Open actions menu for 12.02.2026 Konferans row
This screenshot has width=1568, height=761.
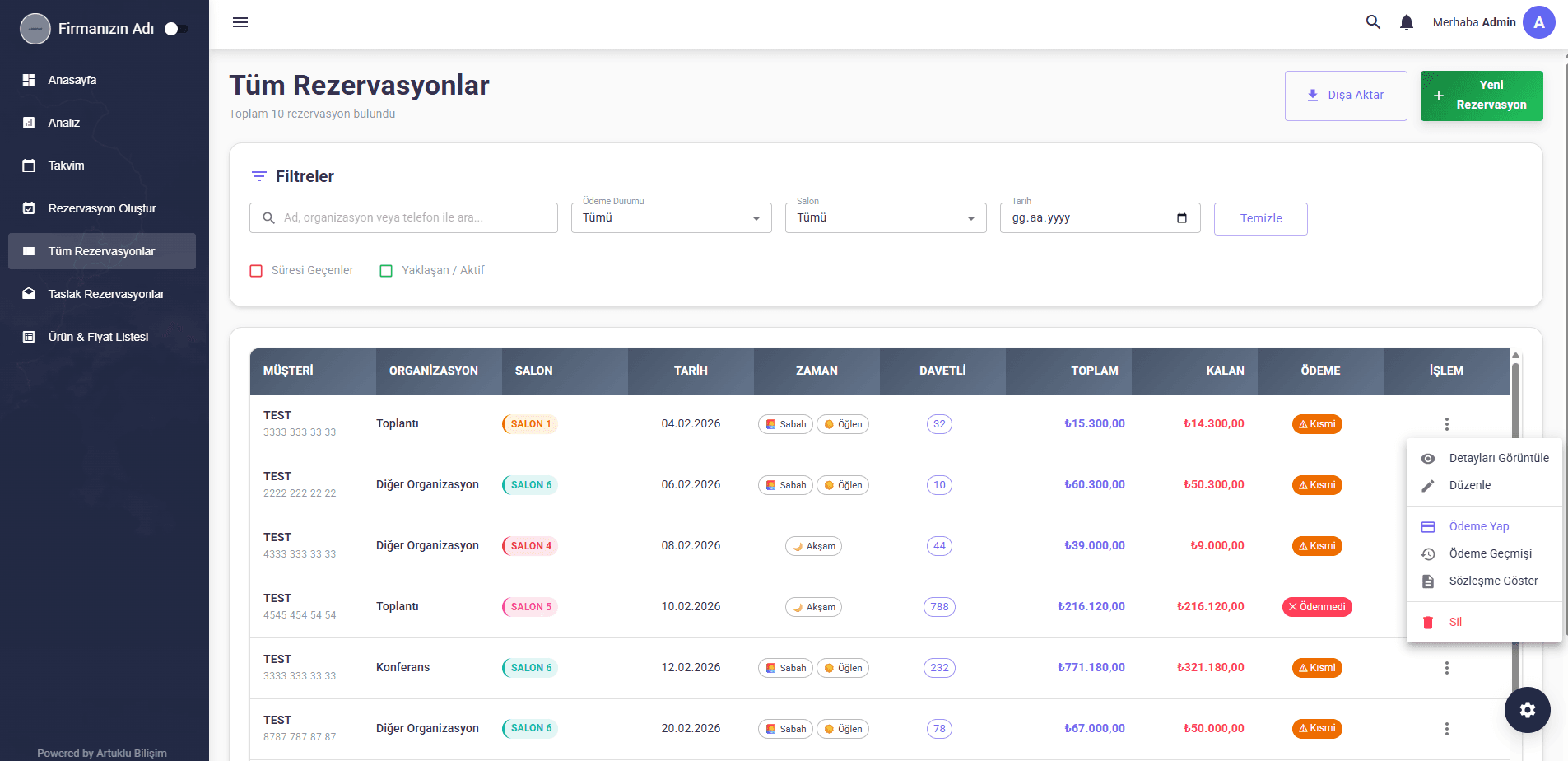(x=1446, y=668)
